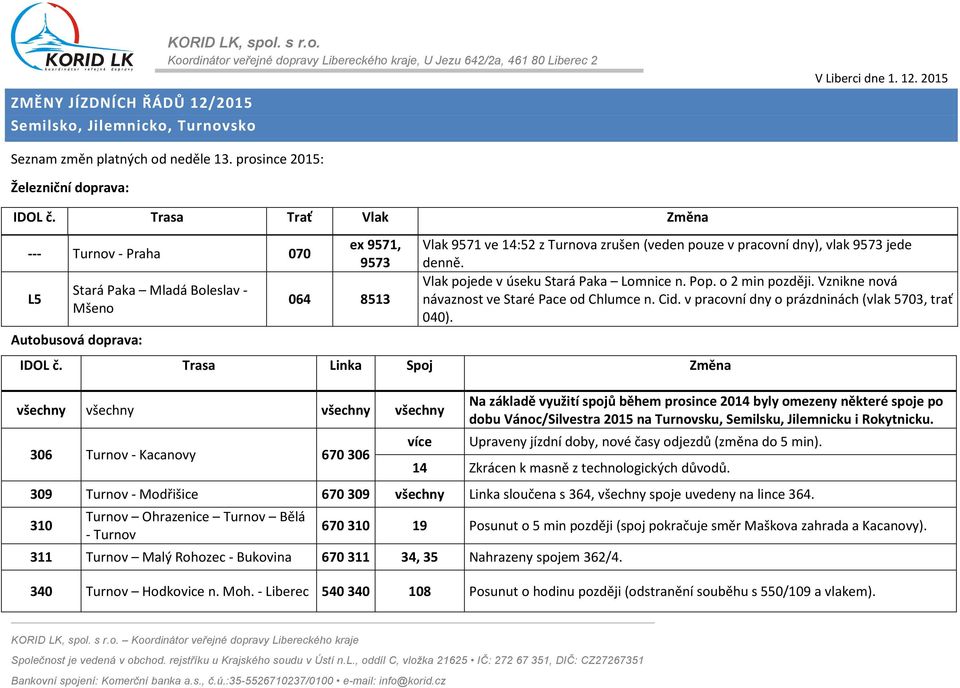Image resolution: width=960 pixels, height=688 pixels.
Task: Click the 'více' connection cell
Action: click(x=419, y=442)
